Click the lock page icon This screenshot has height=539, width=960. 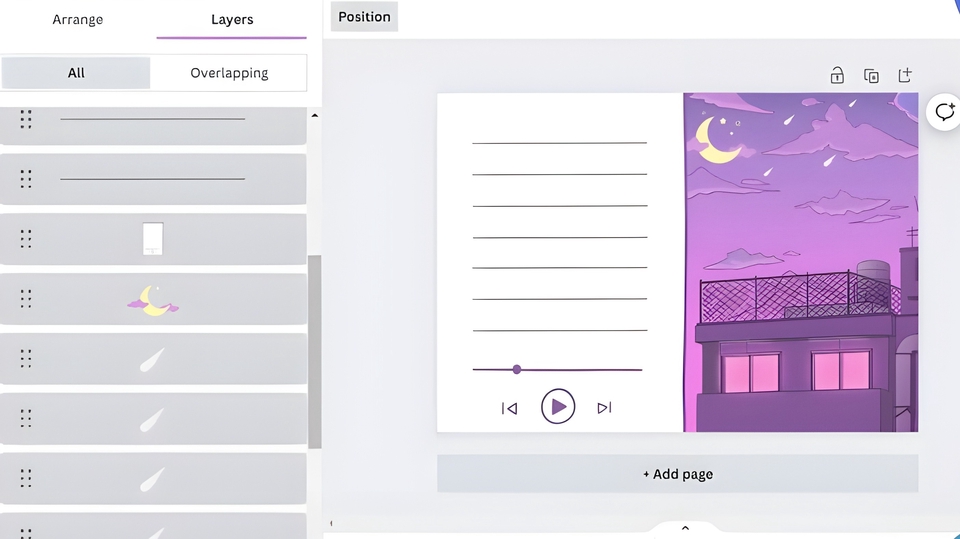837,75
